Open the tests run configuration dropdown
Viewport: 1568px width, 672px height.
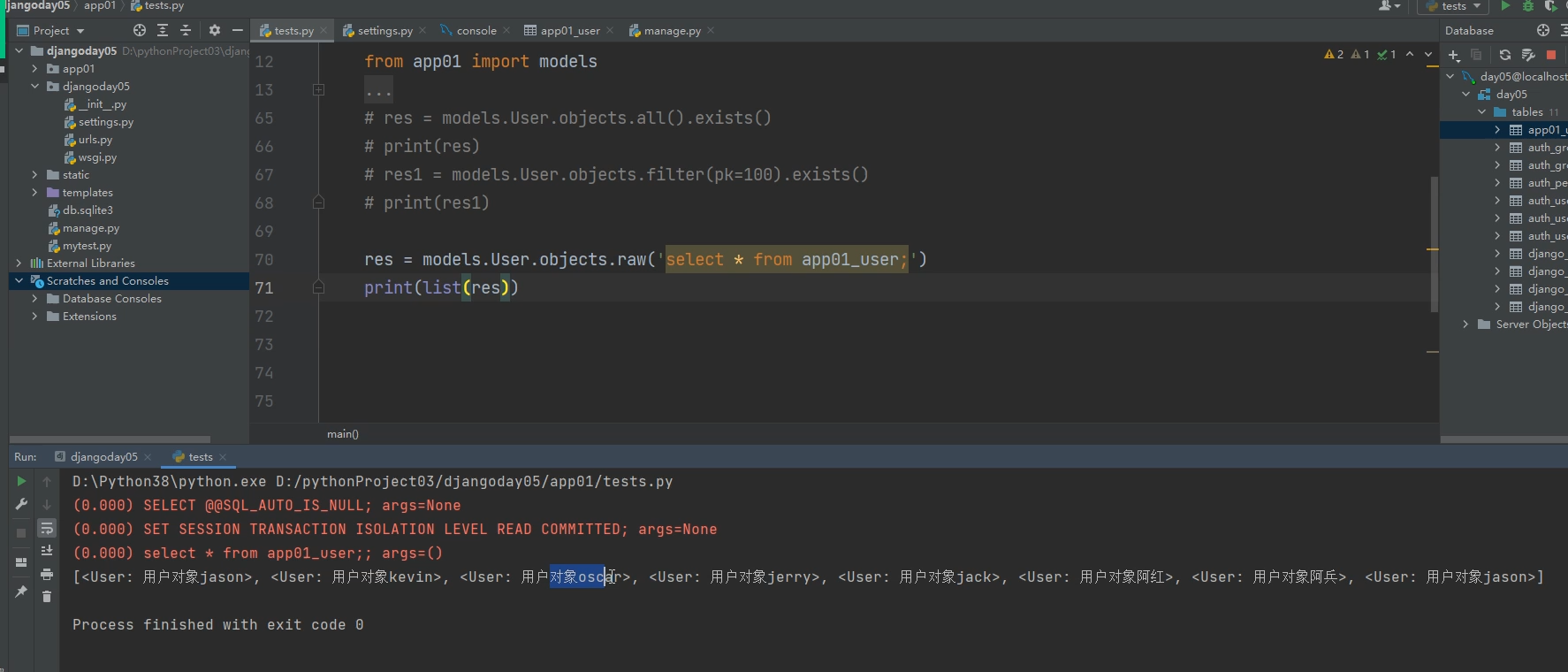pyautogui.click(x=1453, y=6)
